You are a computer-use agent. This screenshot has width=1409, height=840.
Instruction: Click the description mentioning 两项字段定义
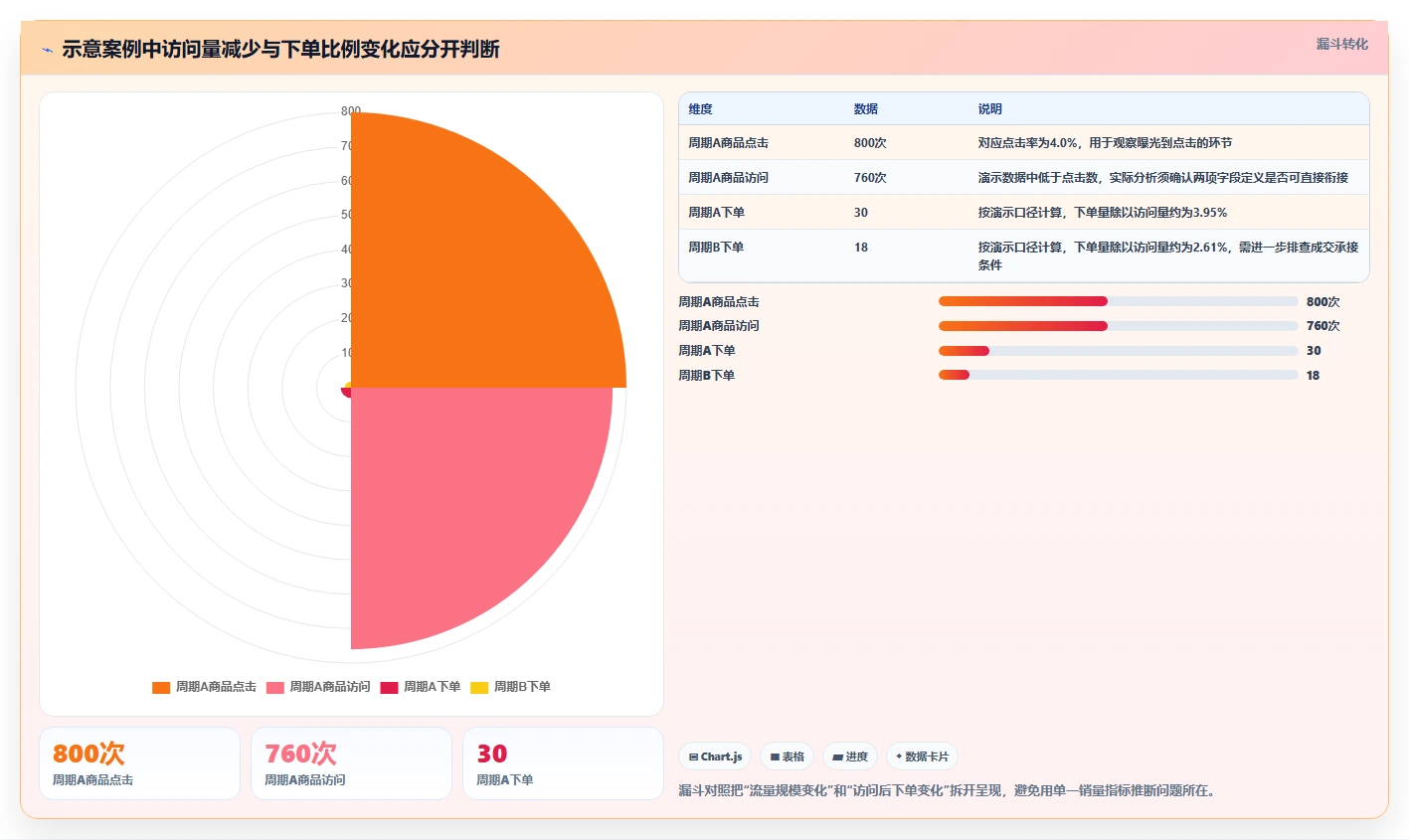click(x=1163, y=178)
